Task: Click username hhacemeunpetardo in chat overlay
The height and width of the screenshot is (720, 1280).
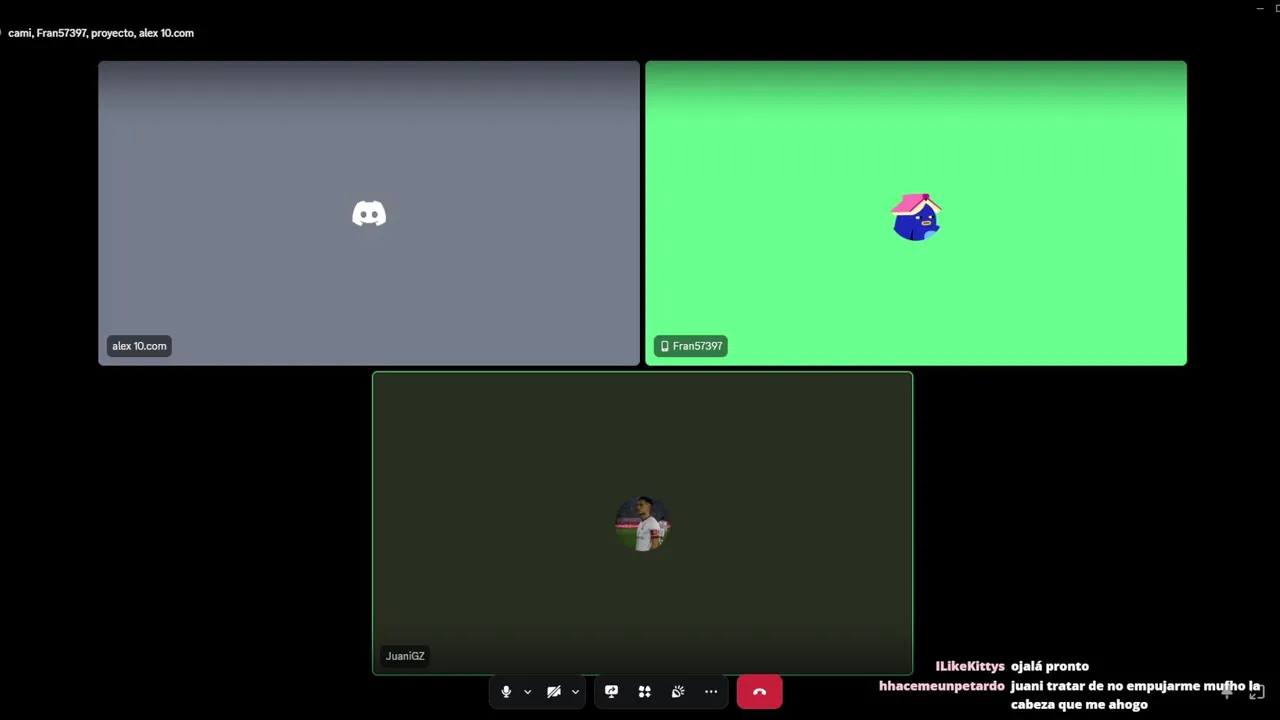Action: pos(942,686)
